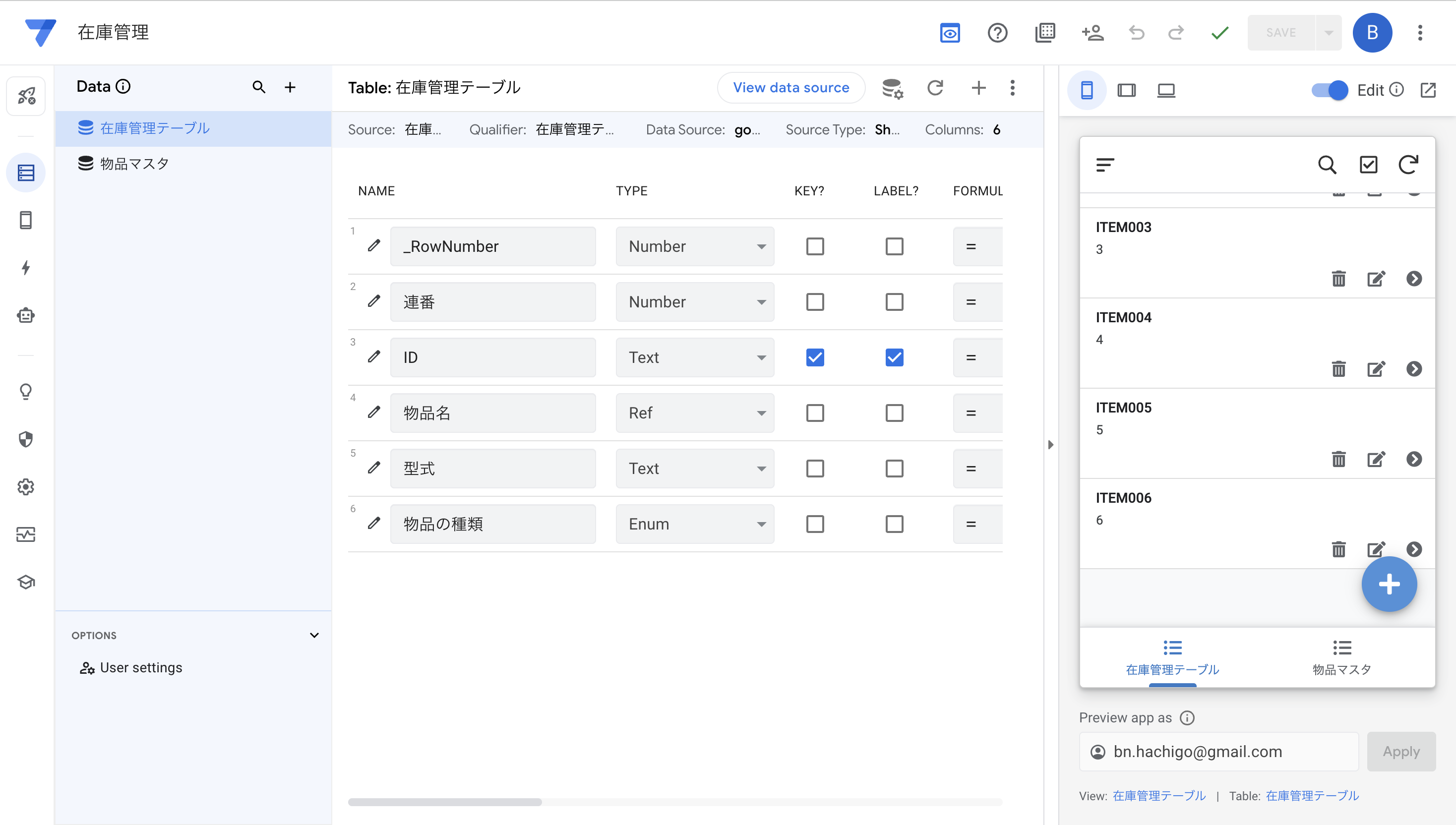Delete ITEM004 row with trash icon
Screen dimensions: 1456x825
click(1338, 369)
